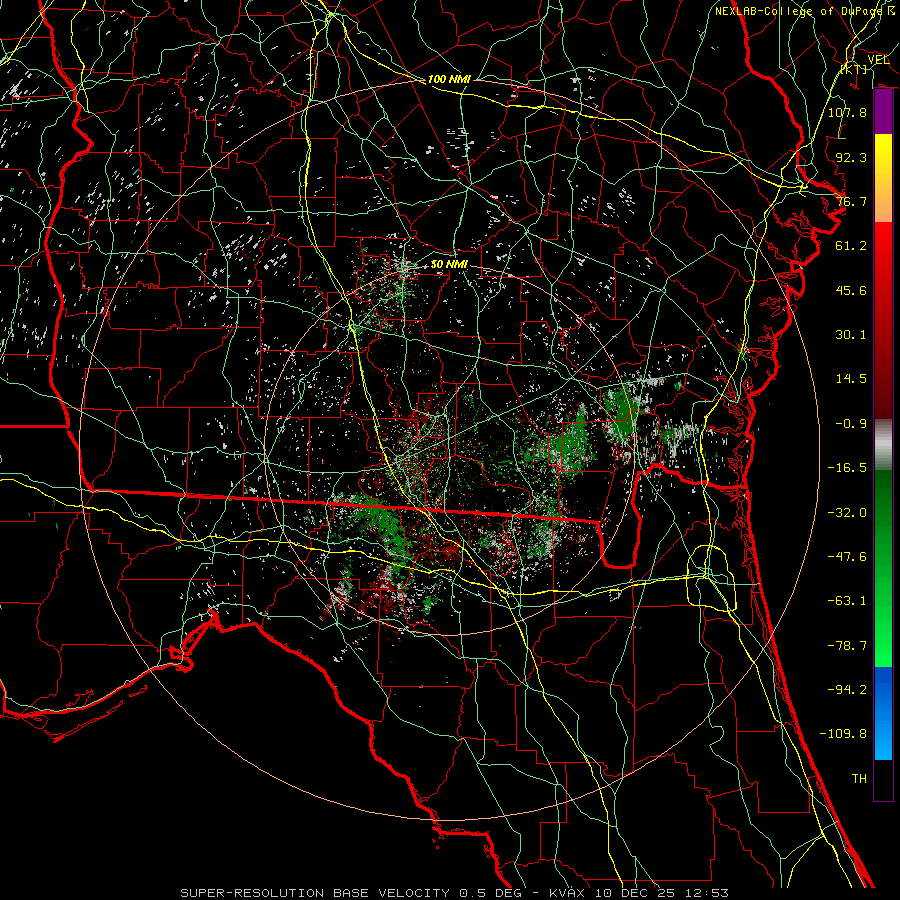Image resolution: width=900 pixels, height=900 pixels.
Task: Click the 92.3 velocity scale value
Action: 851,157
